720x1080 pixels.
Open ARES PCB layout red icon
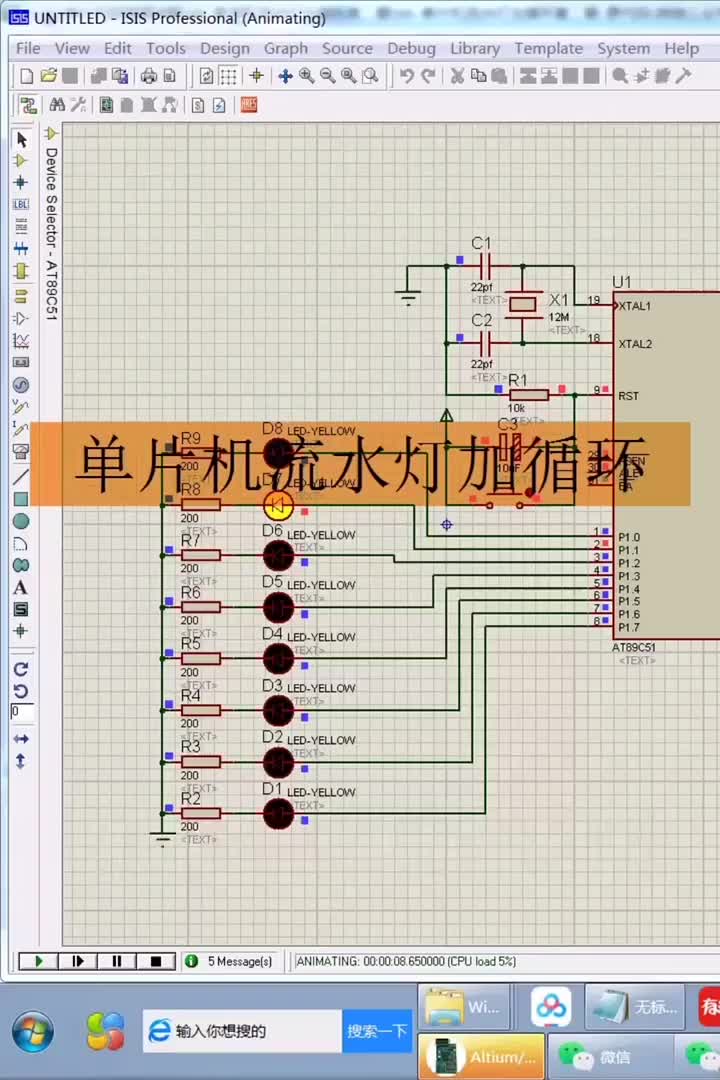click(x=249, y=105)
